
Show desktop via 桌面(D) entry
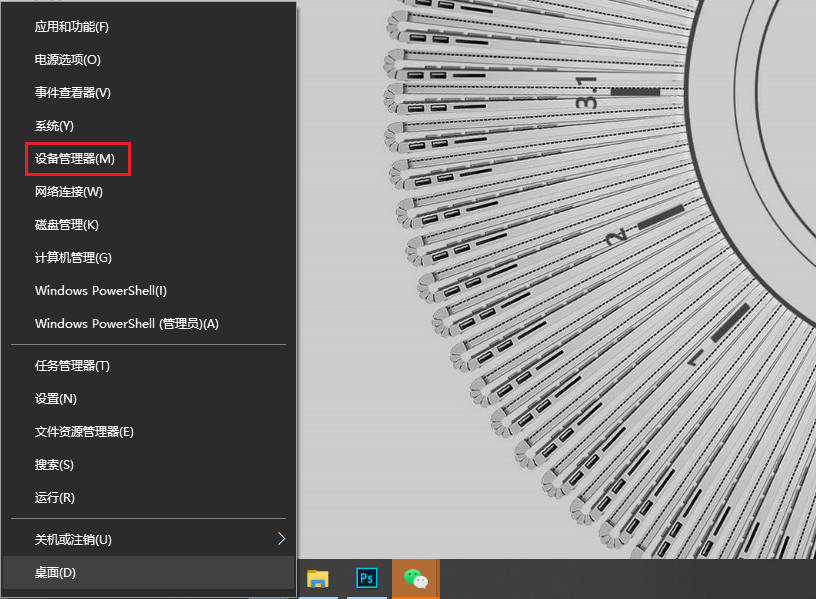pos(56,573)
